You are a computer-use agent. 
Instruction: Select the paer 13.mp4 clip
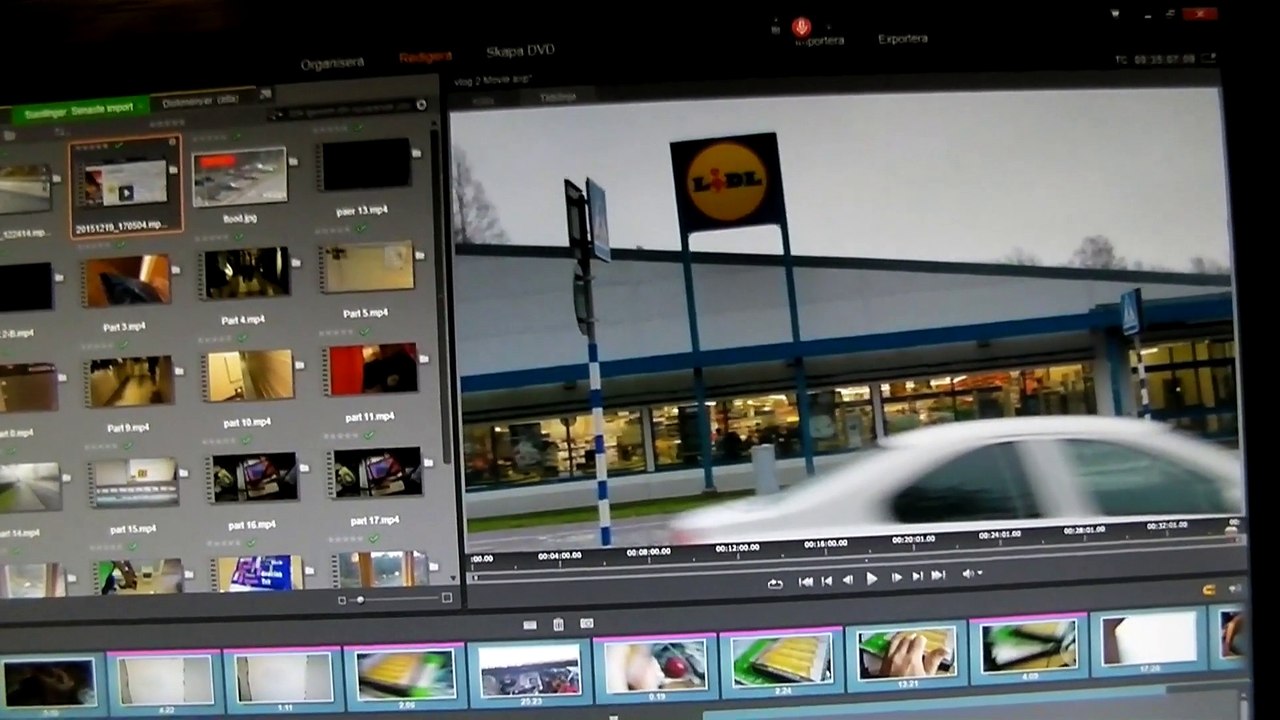point(366,165)
